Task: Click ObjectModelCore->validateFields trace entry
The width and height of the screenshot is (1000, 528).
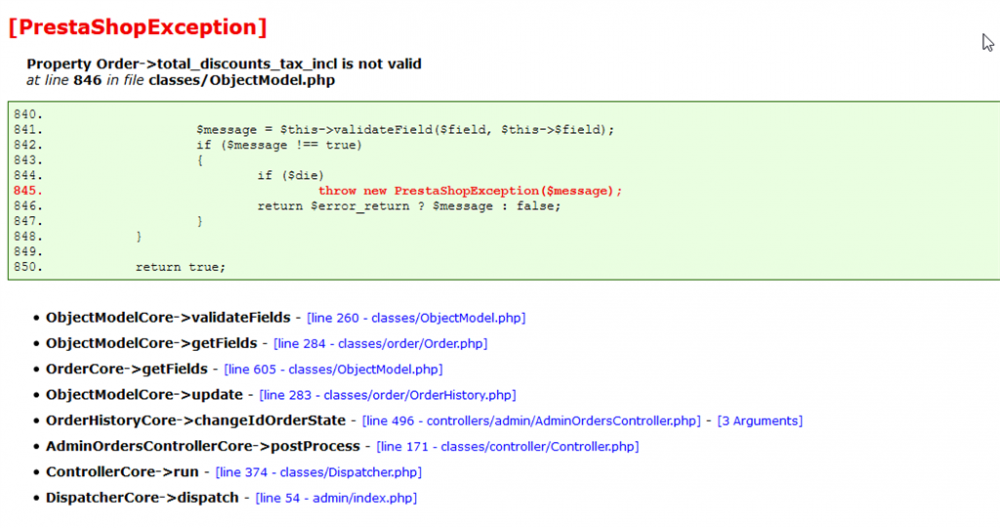Action: (x=168, y=318)
